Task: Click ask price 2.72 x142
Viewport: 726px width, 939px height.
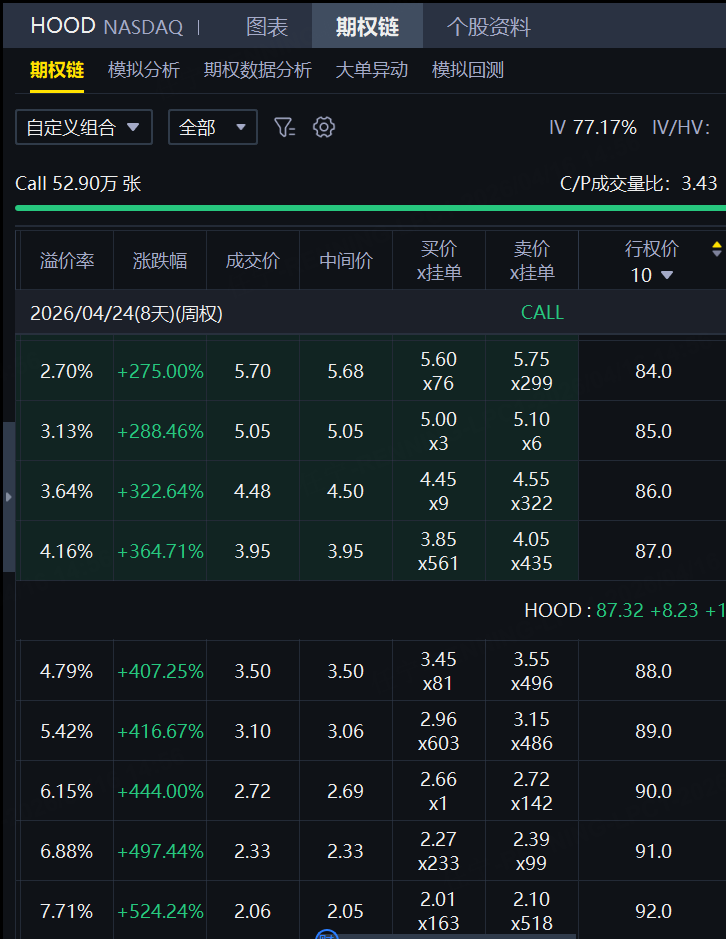Action: (x=531, y=791)
